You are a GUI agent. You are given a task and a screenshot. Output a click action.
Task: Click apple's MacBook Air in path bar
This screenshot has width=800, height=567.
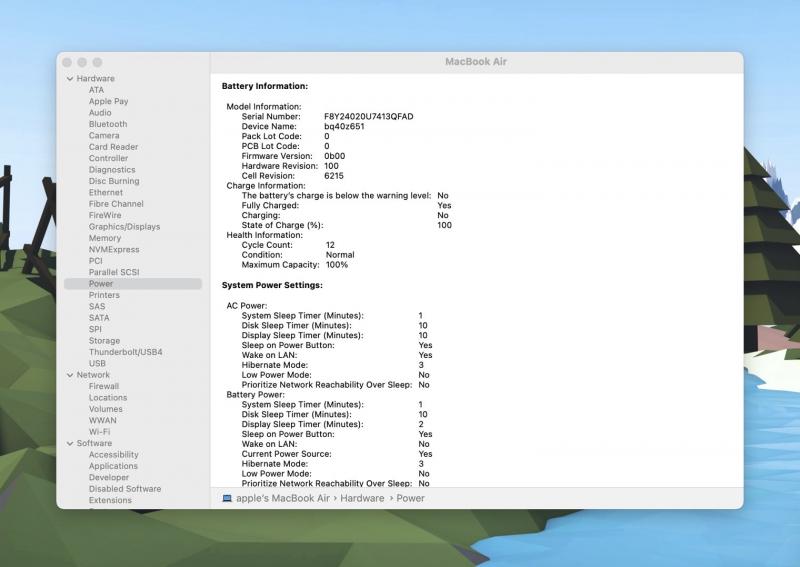pyautogui.click(x=283, y=499)
